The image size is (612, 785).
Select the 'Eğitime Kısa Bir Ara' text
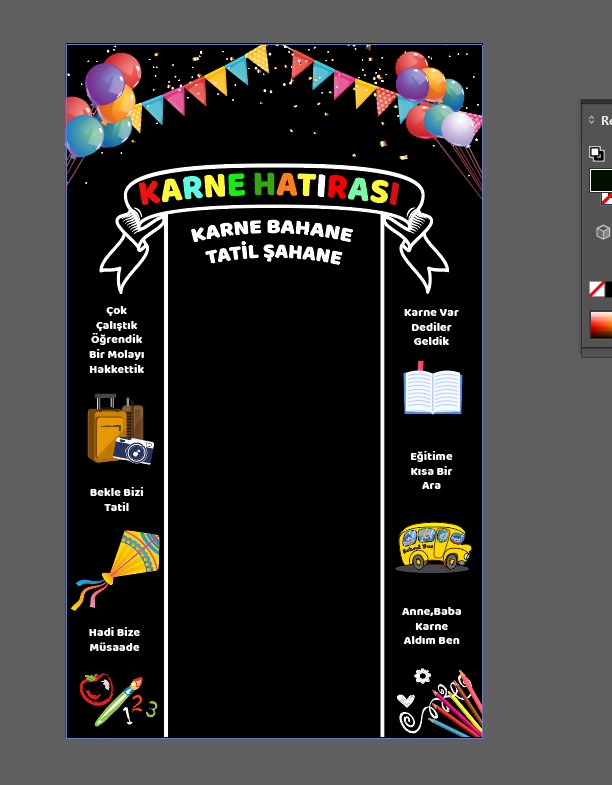coord(431,471)
